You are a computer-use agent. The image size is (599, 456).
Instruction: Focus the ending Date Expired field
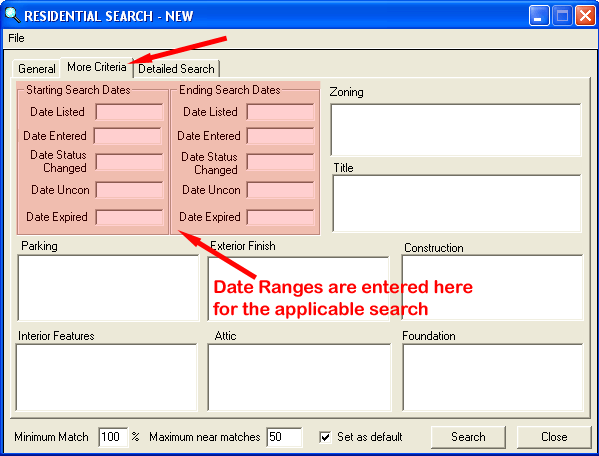(280, 217)
